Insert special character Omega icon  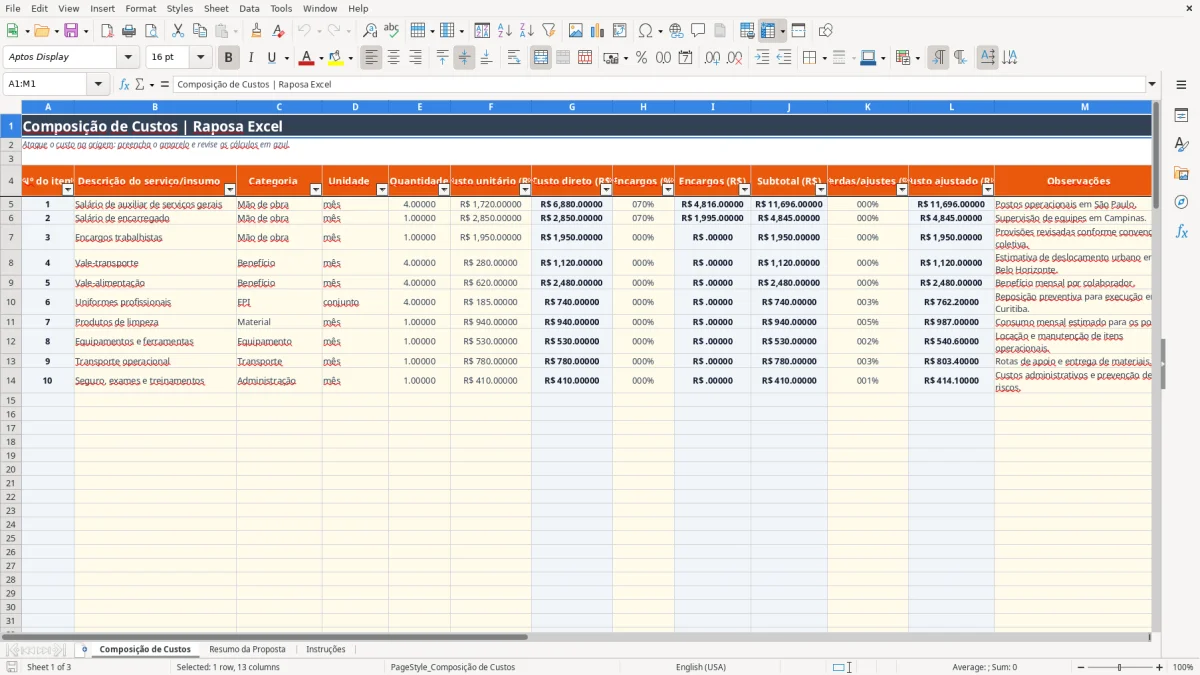coord(646,31)
